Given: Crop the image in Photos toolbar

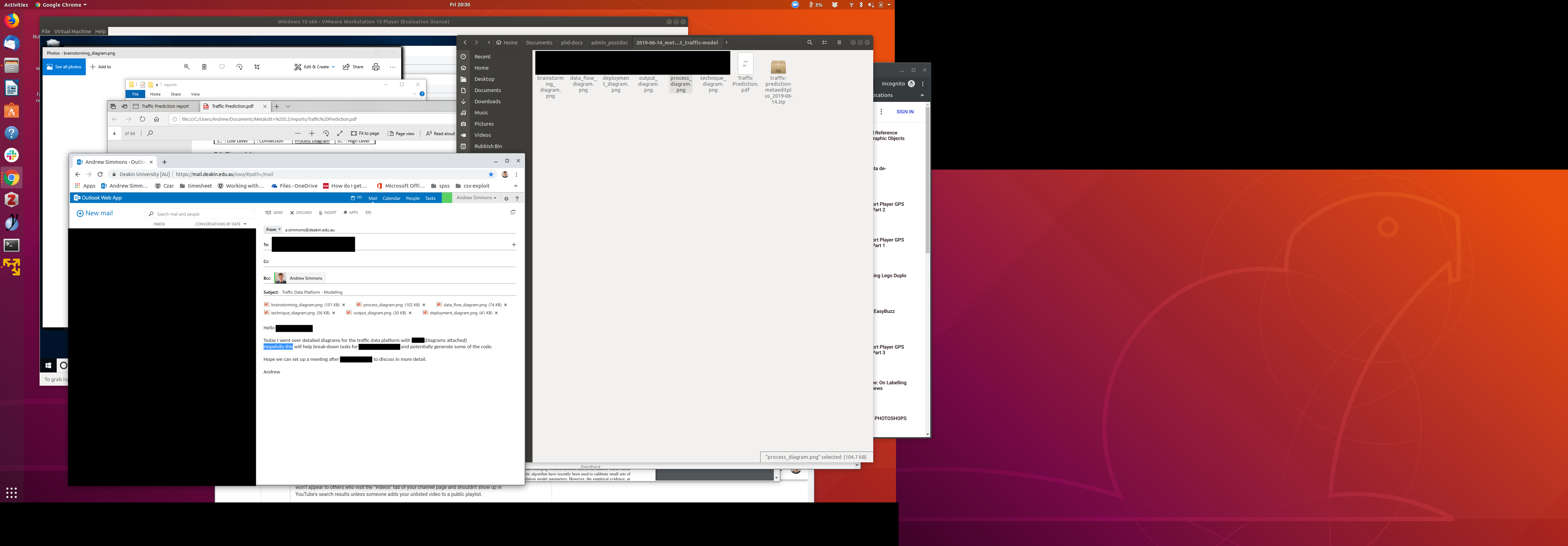Looking at the screenshot, I should pyautogui.click(x=257, y=67).
